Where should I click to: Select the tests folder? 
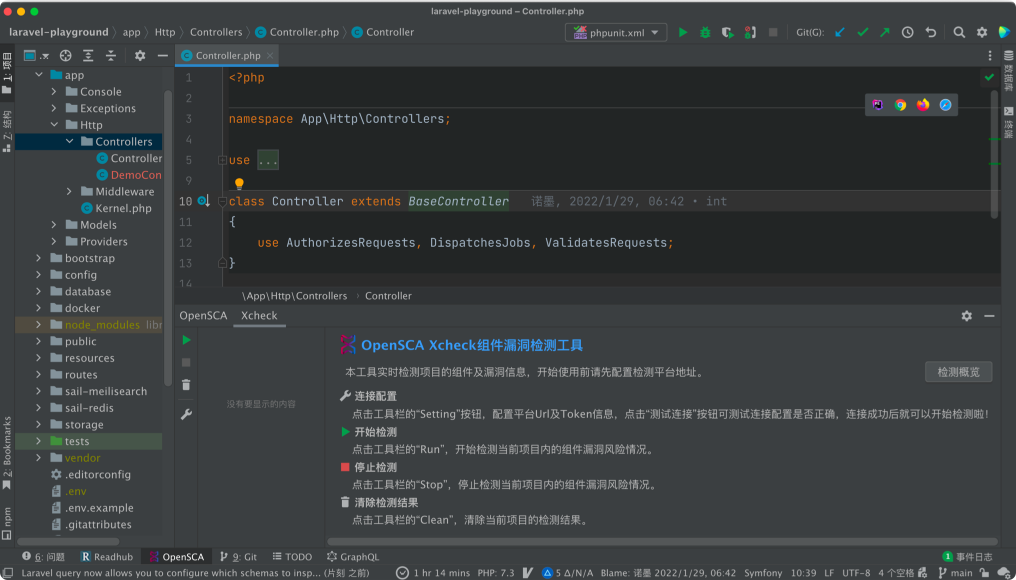(x=89, y=441)
